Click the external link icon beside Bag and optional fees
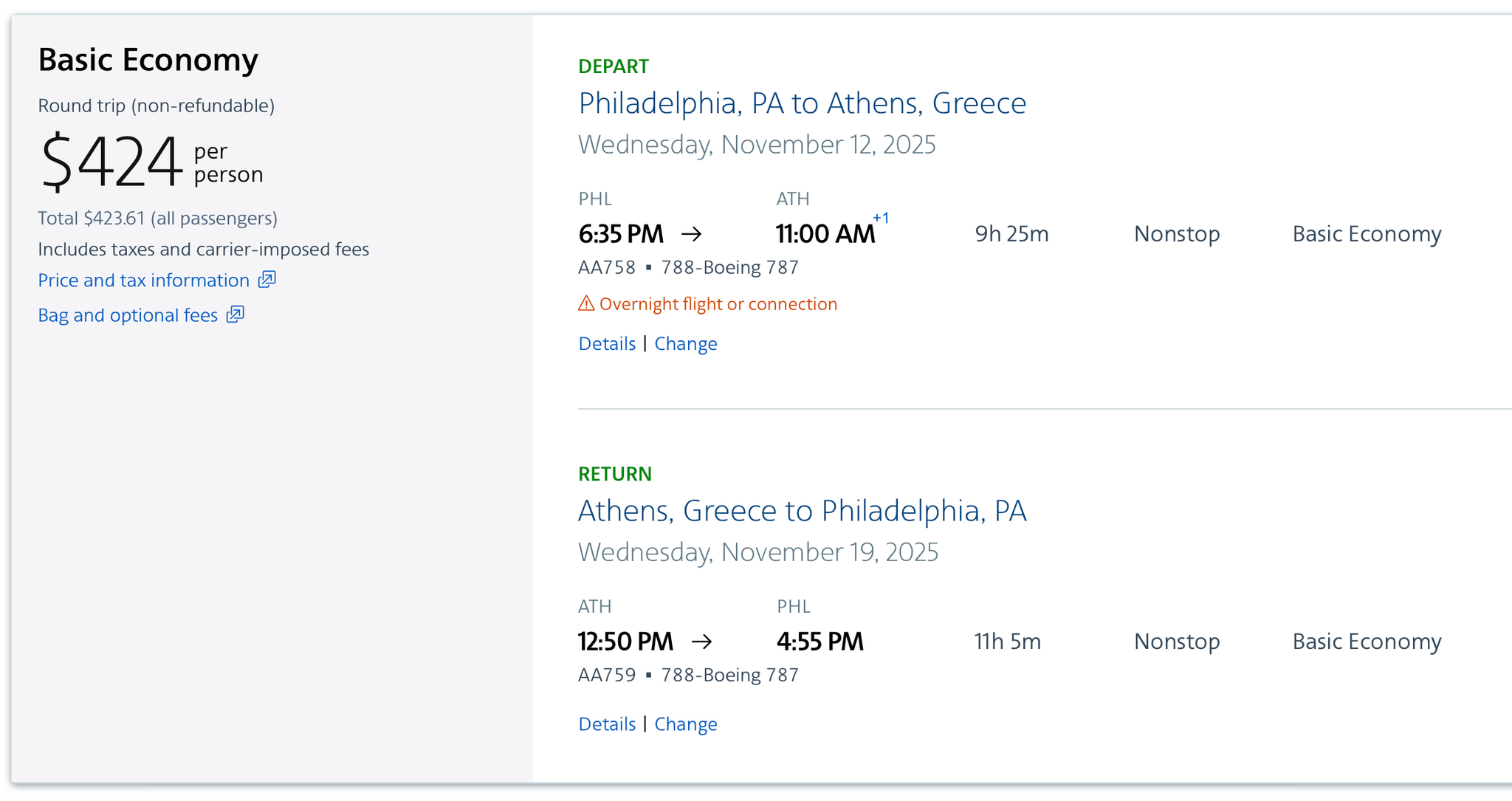Viewport: 1512px width, 801px height. 234,315
